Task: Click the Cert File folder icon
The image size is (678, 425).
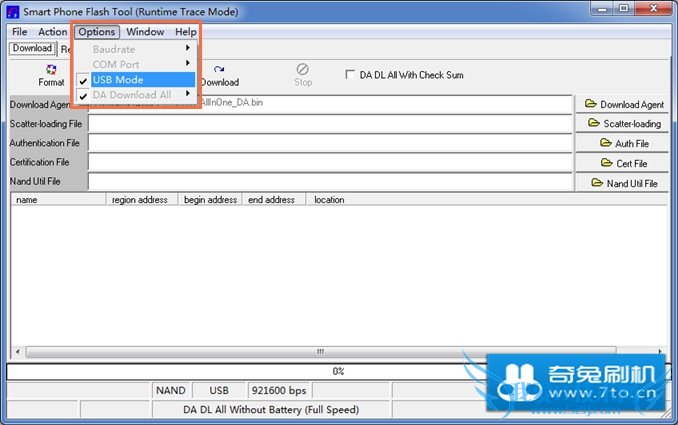Action: click(607, 163)
